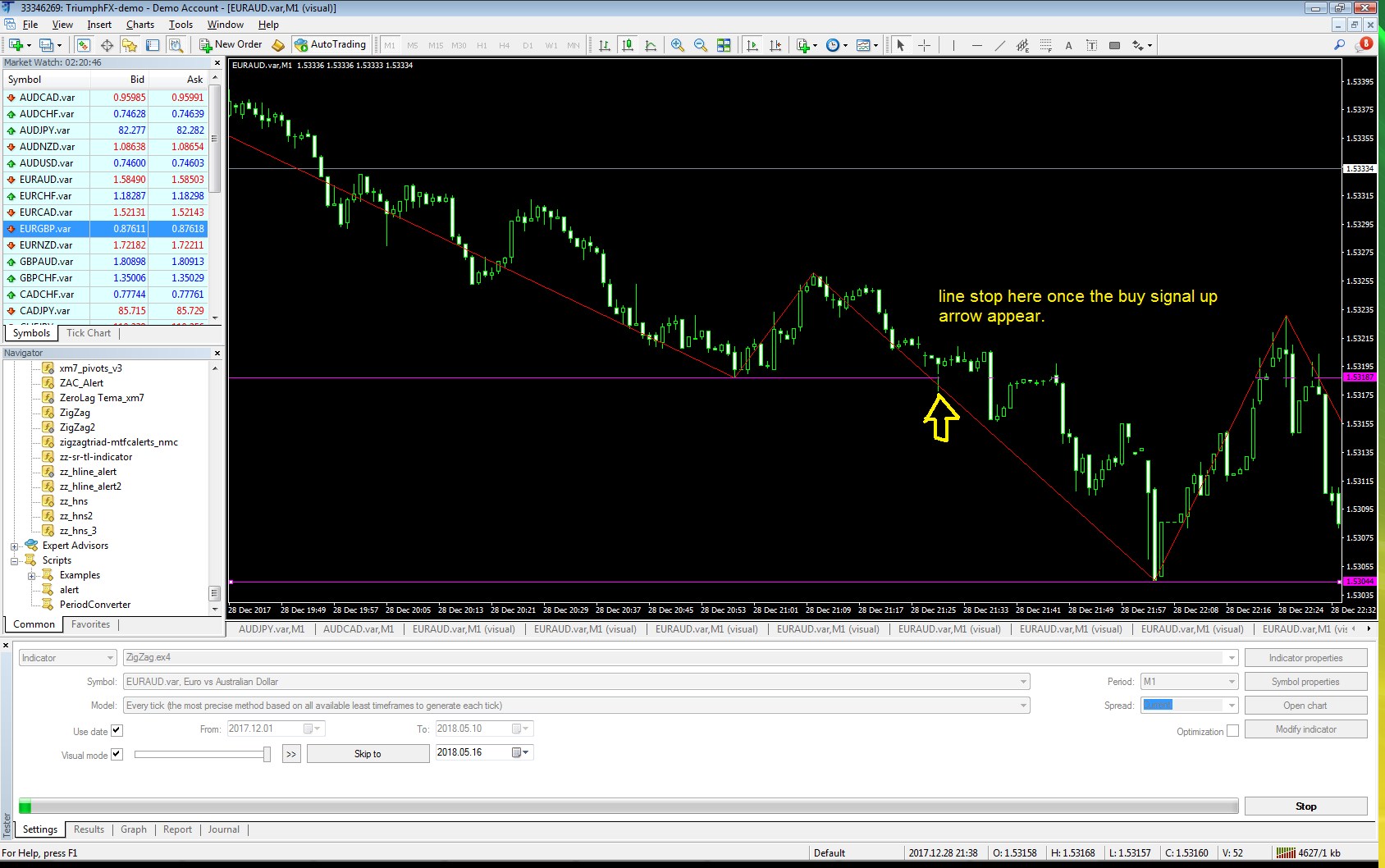
Task: Toggle AutoTrading button
Action: click(x=330, y=45)
